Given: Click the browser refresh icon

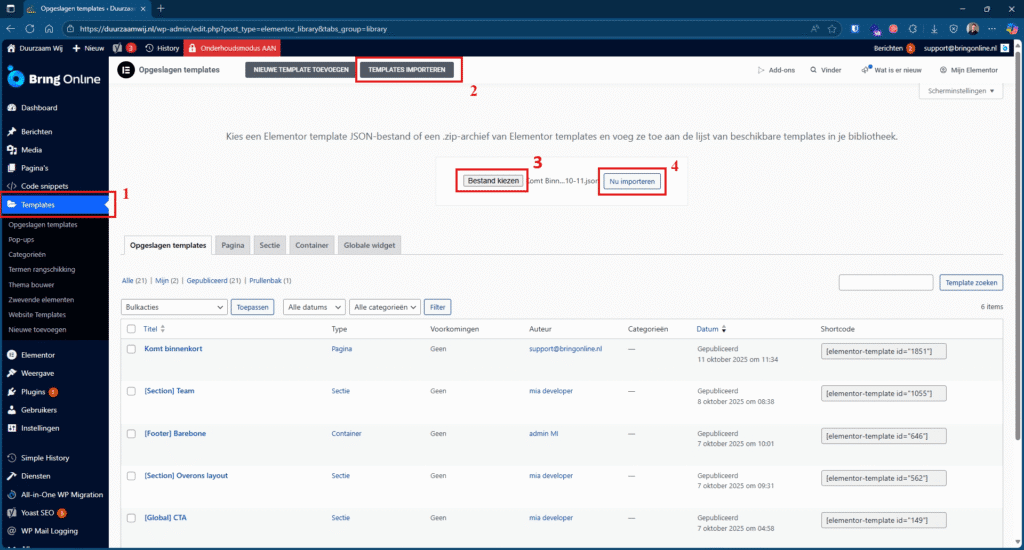Looking at the screenshot, I should (x=31, y=29).
